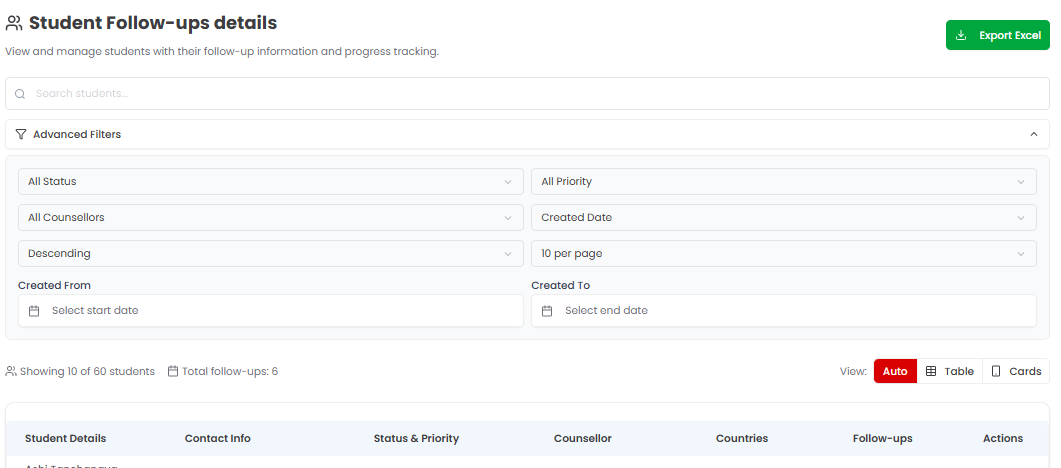Open the Descending sort order dropdown
The width and height of the screenshot is (1061, 468).
[270, 254]
